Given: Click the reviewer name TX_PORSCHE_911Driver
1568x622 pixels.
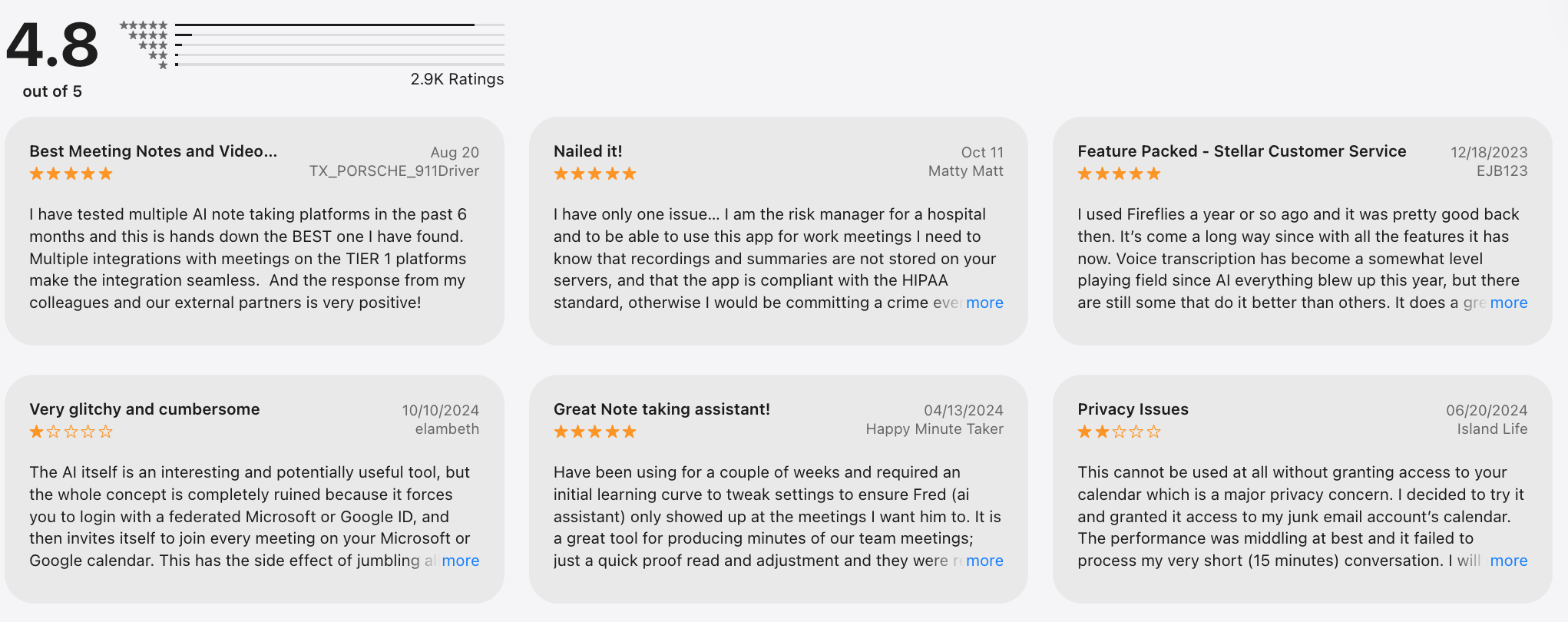Looking at the screenshot, I should click(394, 170).
